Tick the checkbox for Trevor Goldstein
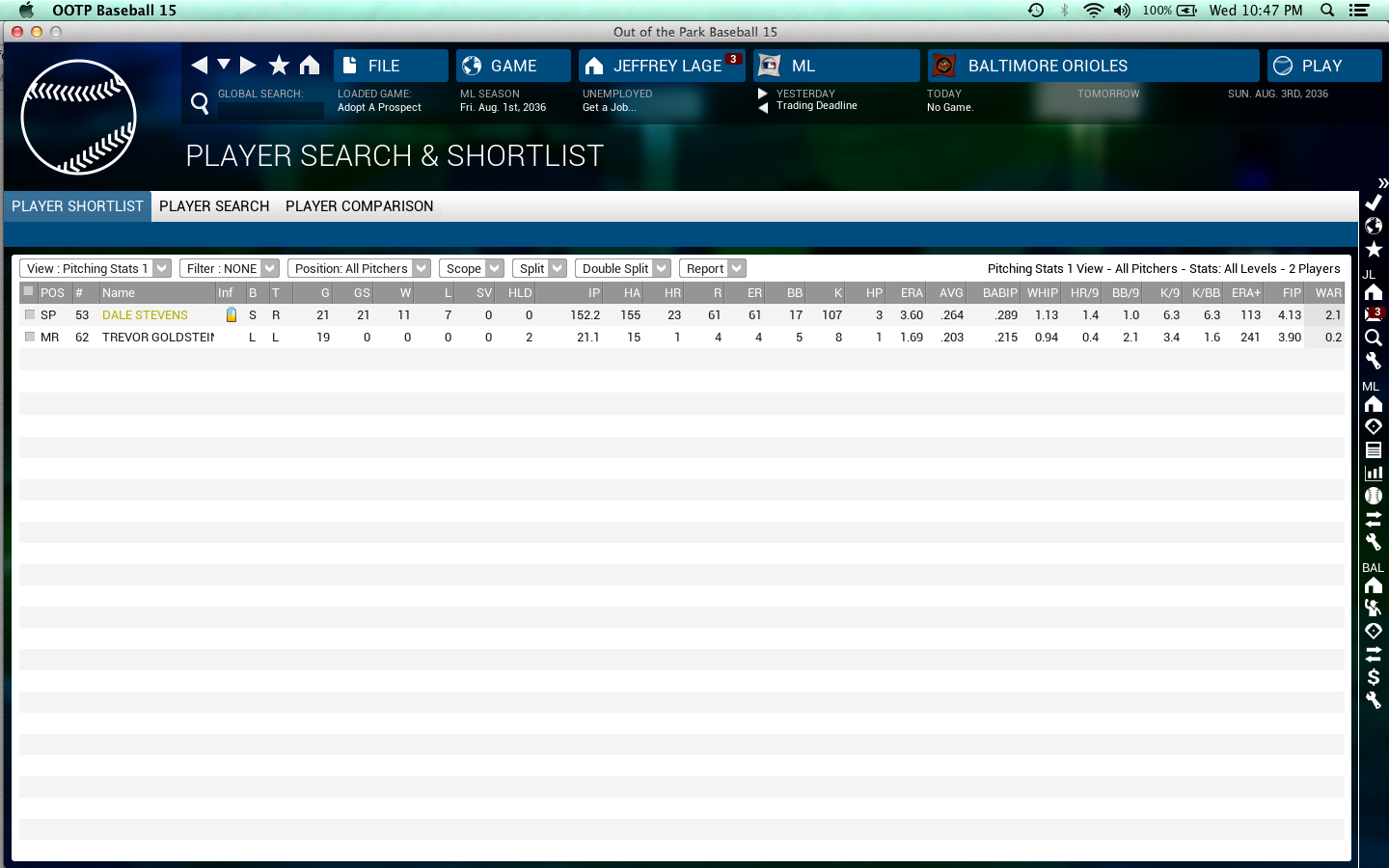Screen dimensions: 1389x868 (x=30, y=337)
